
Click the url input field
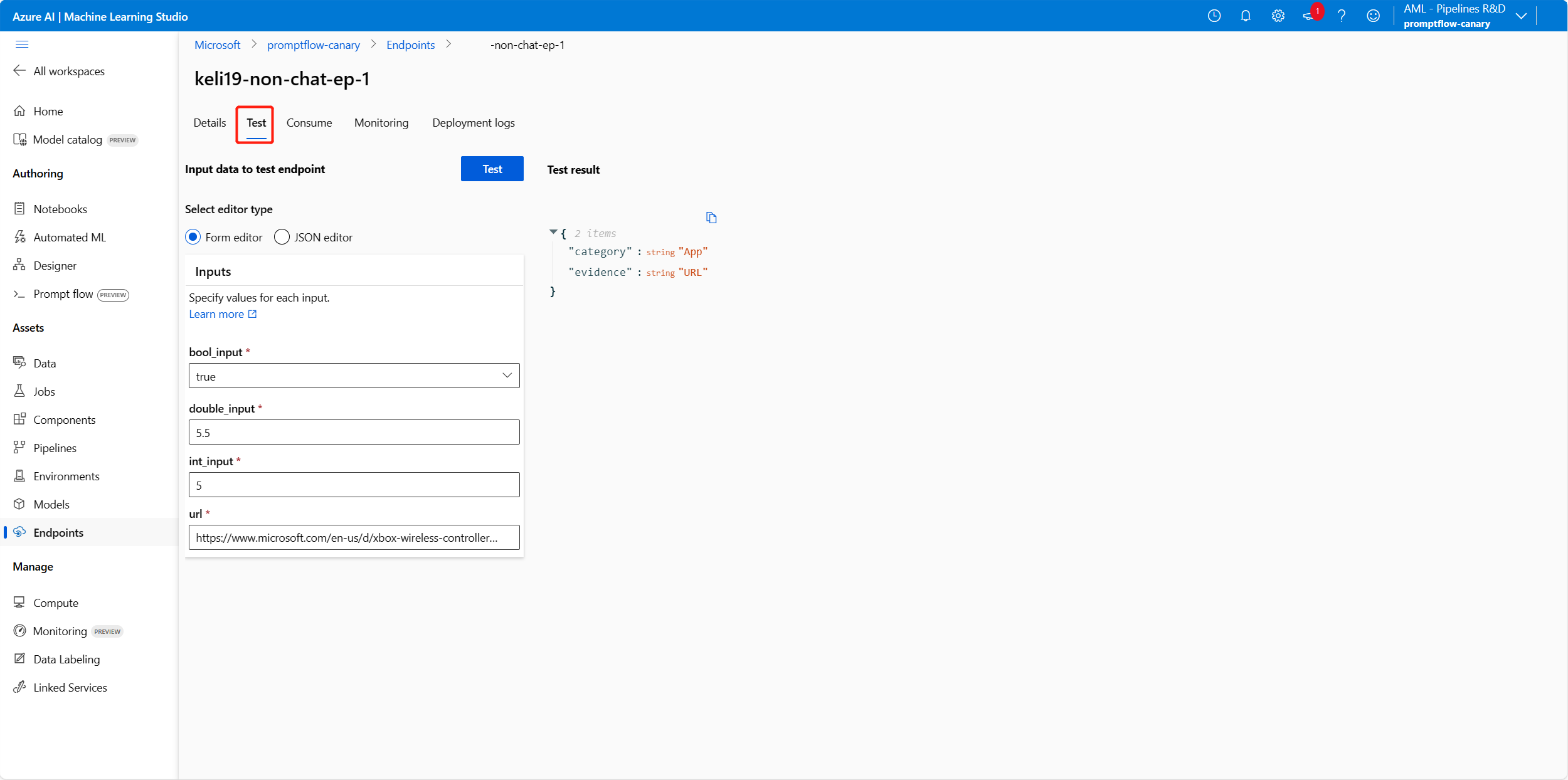pyautogui.click(x=354, y=537)
